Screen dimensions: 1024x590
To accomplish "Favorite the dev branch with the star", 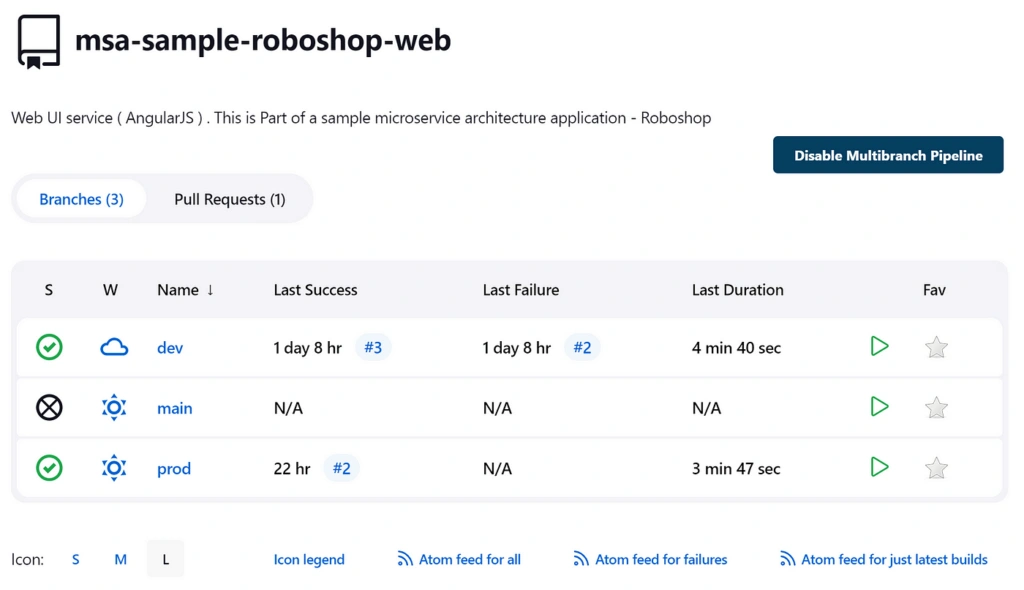I will 936,347.
